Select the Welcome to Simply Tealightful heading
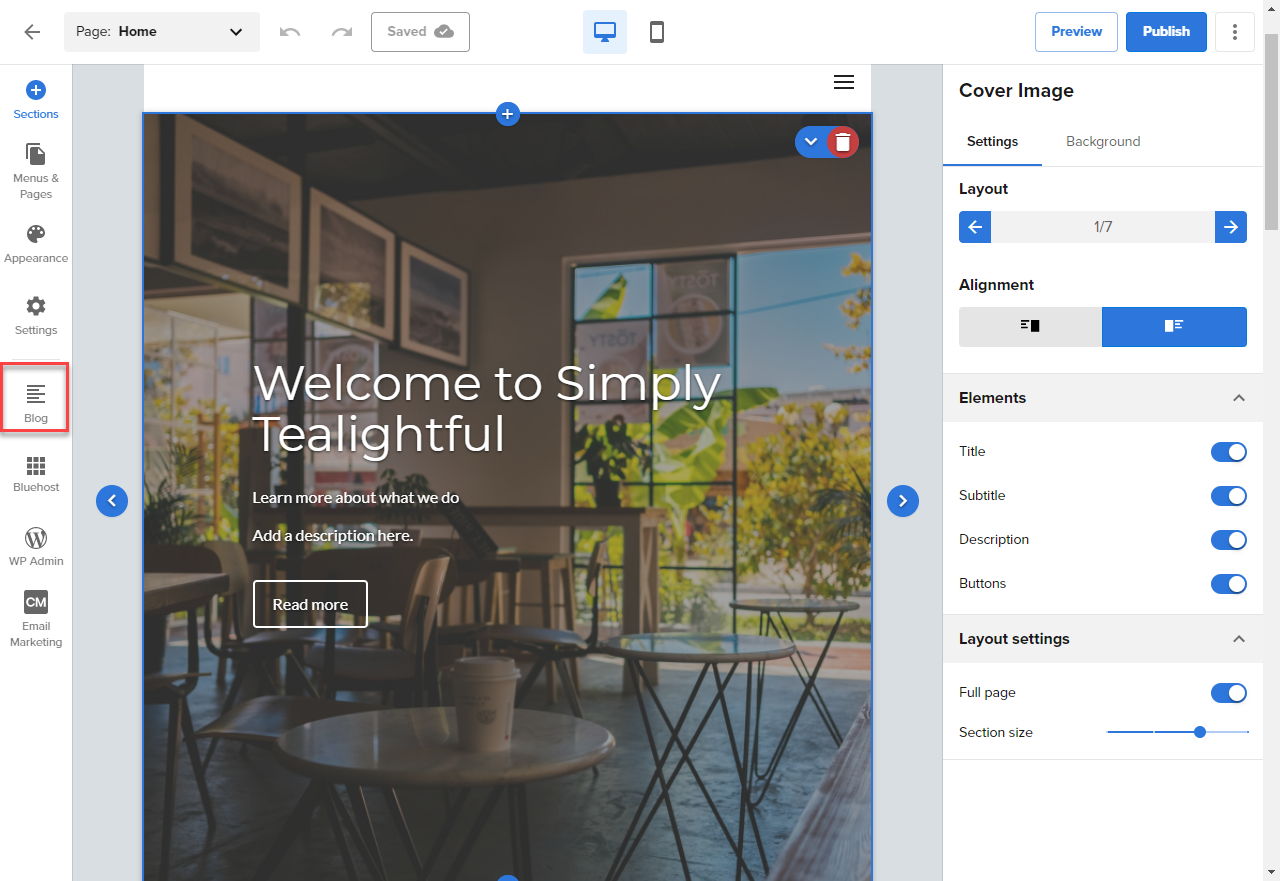 [x=487, y=409]
